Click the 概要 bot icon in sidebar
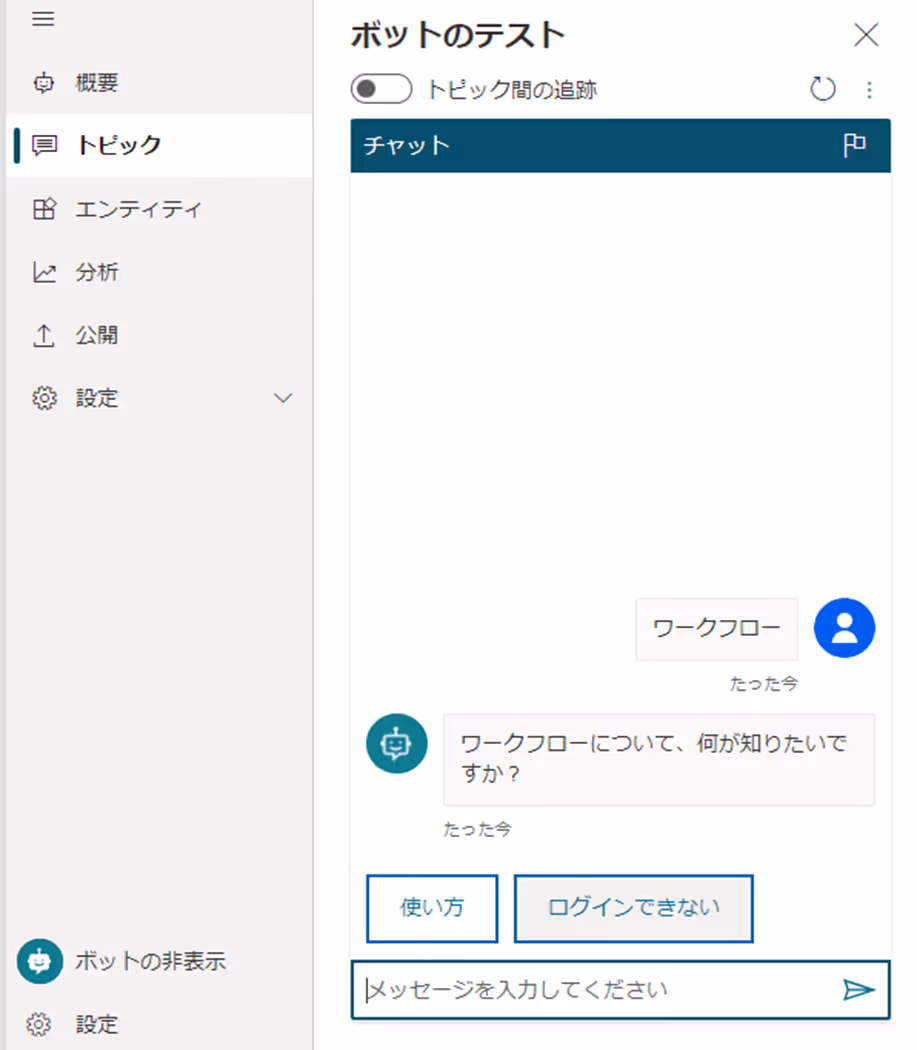The image size is (917, 1050). tap(44, 83)
